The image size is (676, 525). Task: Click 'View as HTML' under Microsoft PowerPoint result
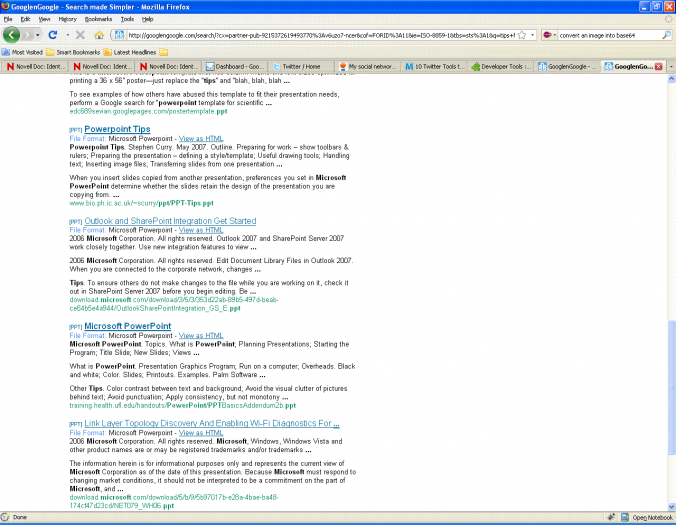[201, 335]
